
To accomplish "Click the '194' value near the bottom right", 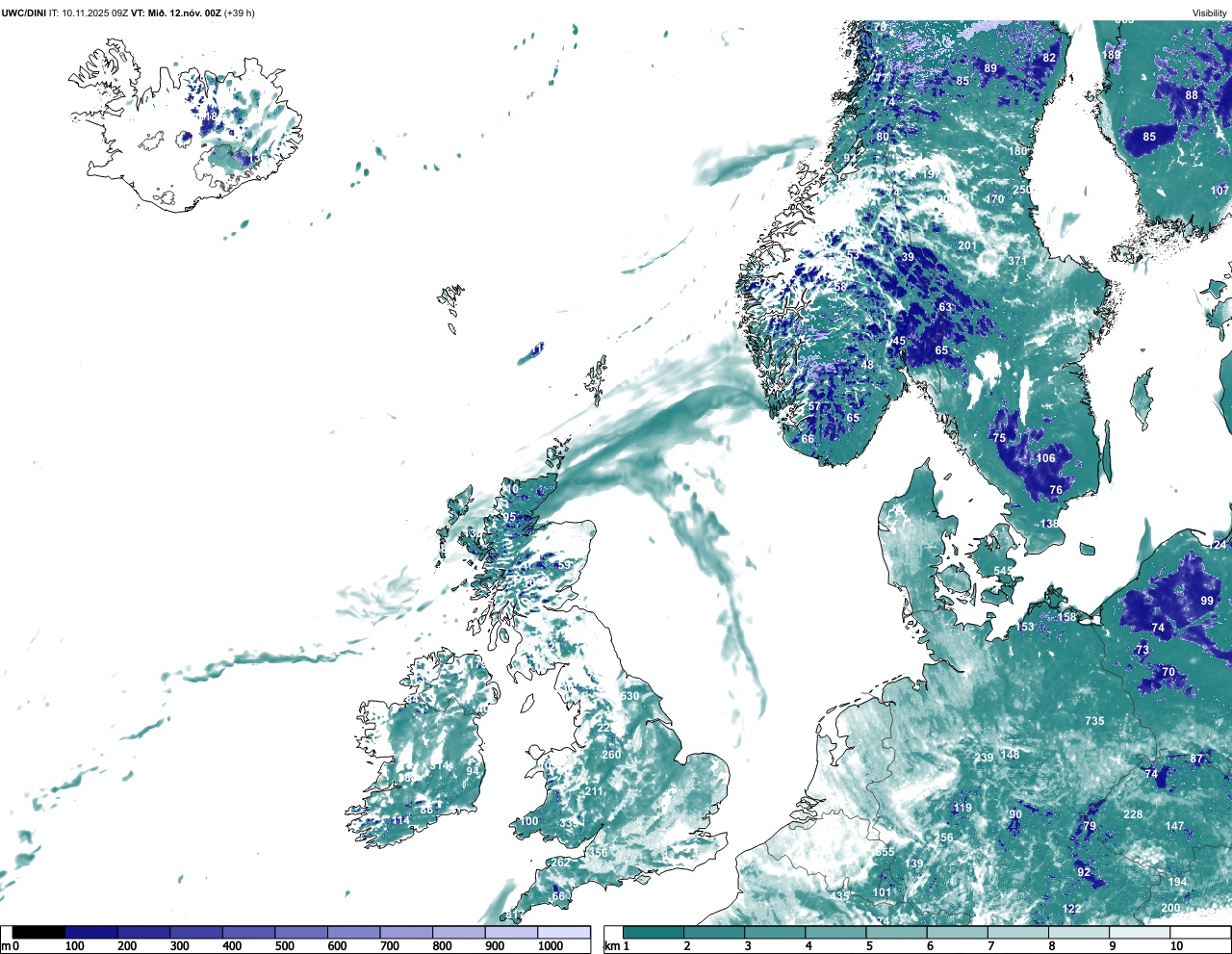I will click(1177, 883).
